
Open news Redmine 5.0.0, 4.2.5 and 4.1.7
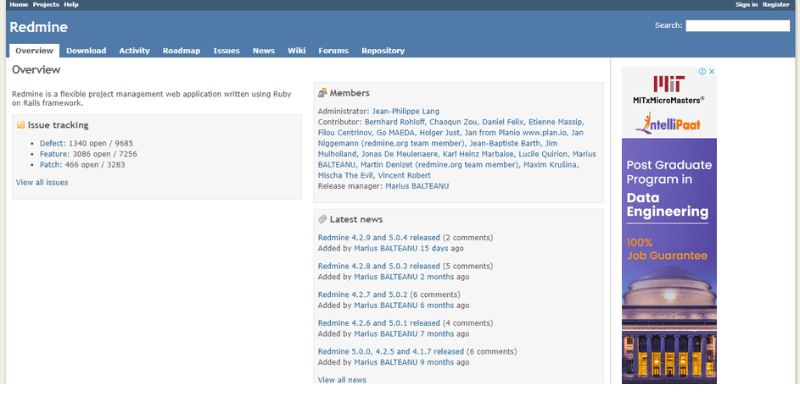(x=391, y=352)
